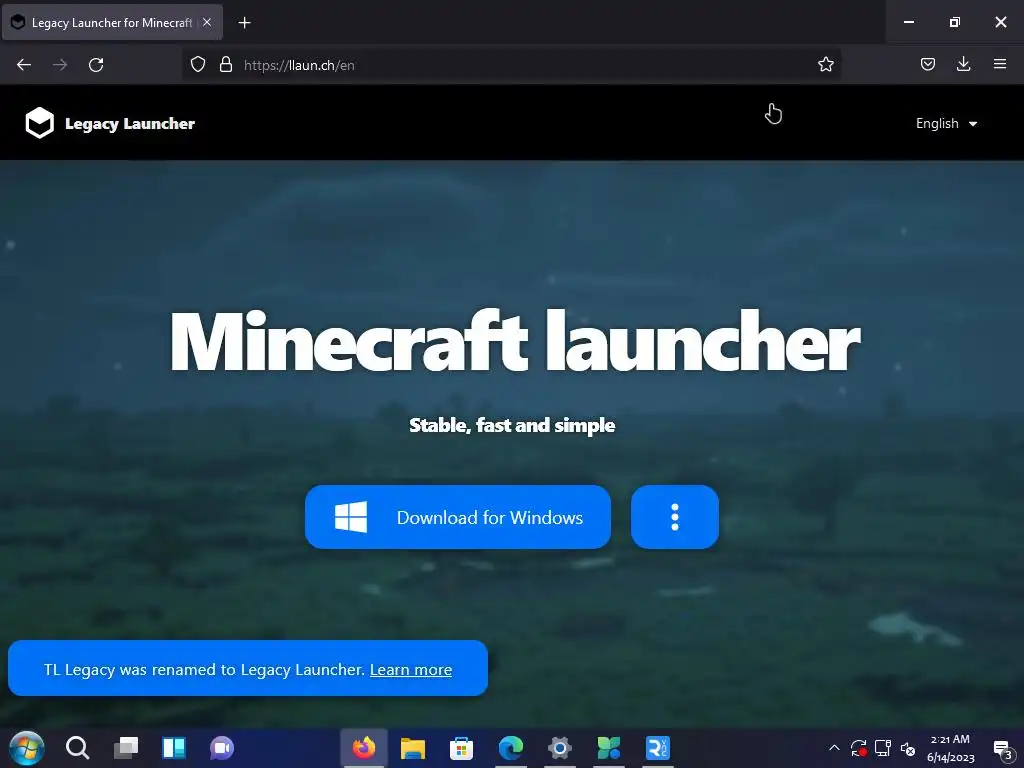Click the Firefox forward arrow button
Screen dimensions: 1024x768
pos(60,65)
